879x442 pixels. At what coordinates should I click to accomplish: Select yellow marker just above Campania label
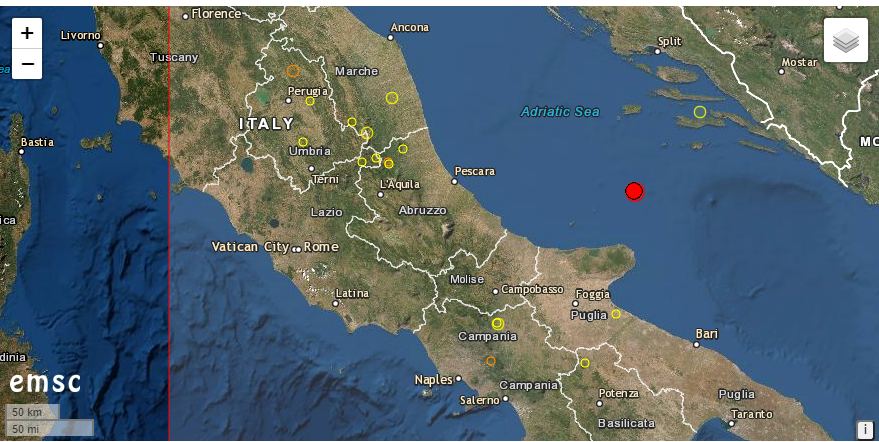[497, 323]
